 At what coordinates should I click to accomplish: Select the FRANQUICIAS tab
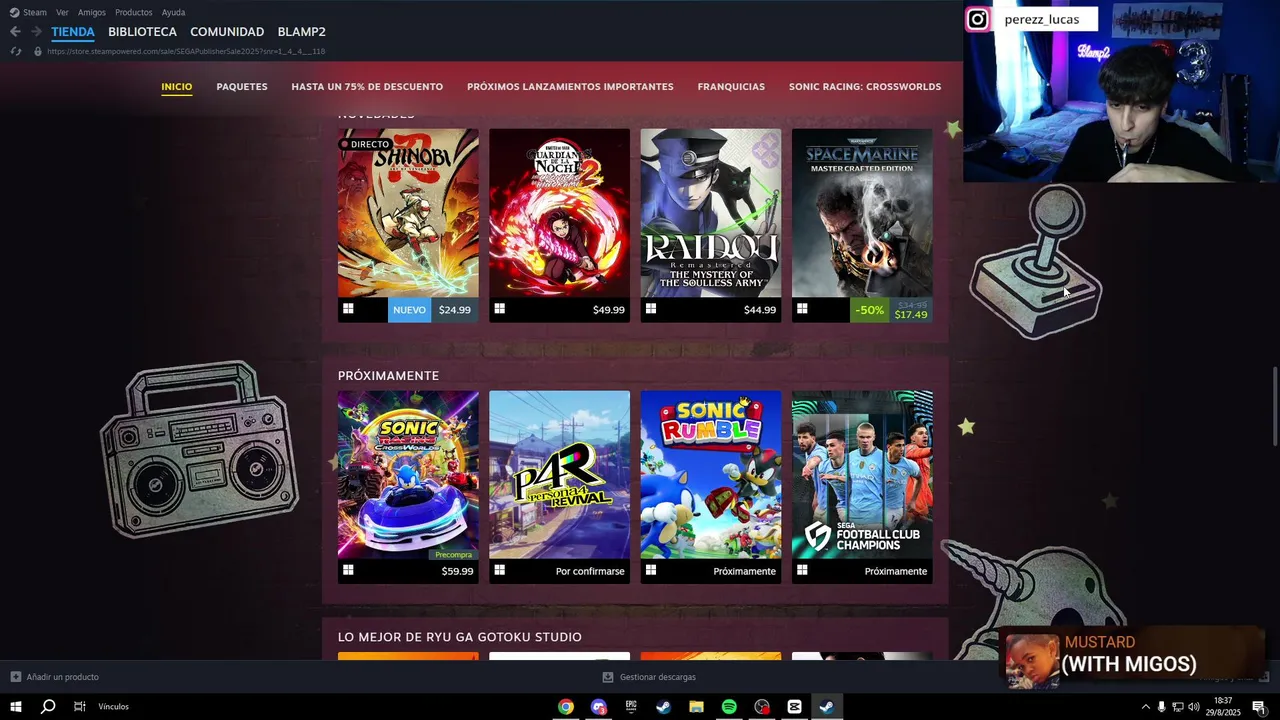(731, 87)
